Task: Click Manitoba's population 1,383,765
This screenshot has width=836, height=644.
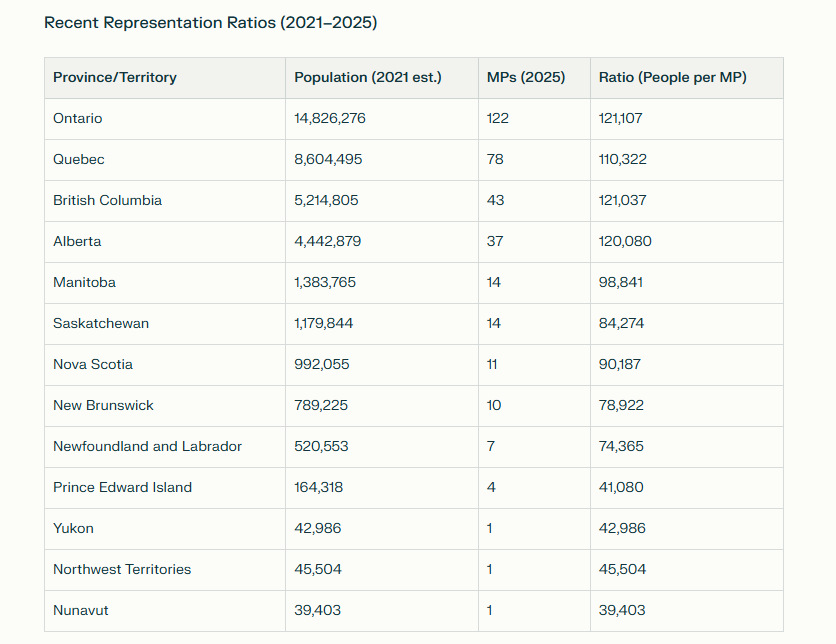Action: tap(325, 283)
